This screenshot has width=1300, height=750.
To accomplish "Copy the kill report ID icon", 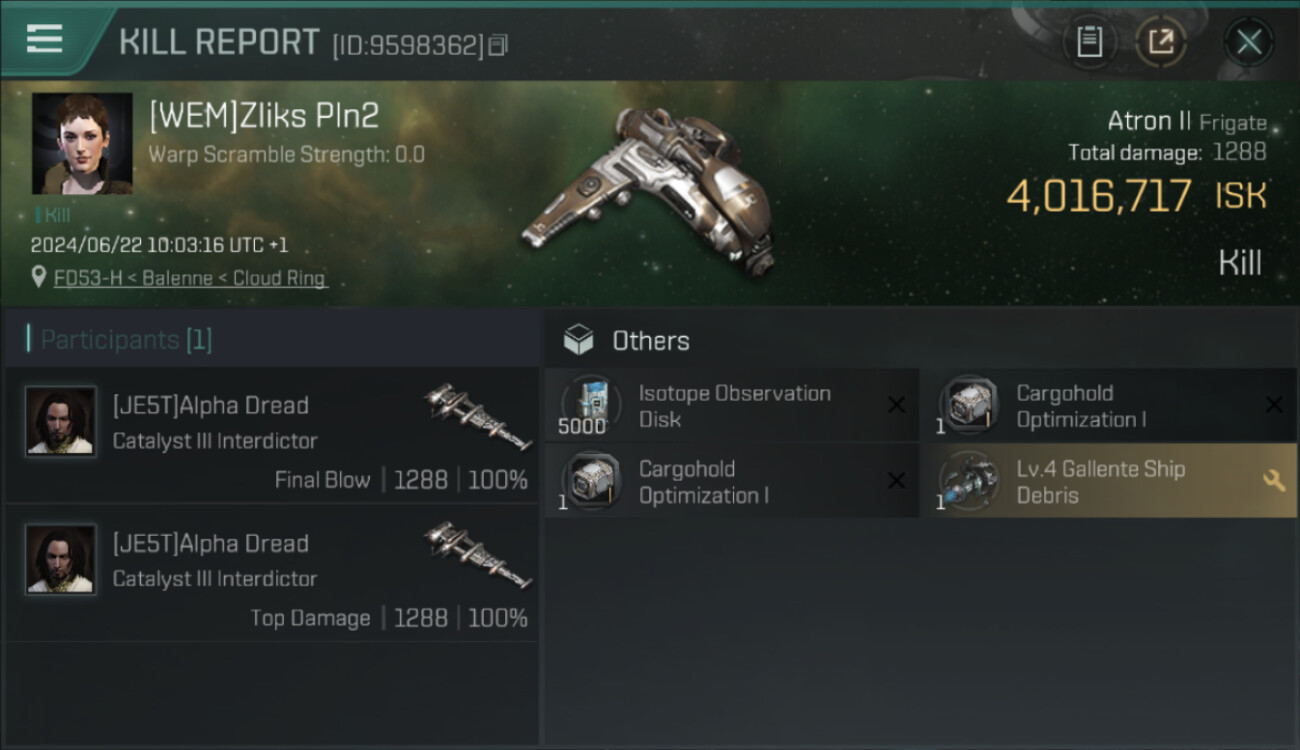I will 498,45.
